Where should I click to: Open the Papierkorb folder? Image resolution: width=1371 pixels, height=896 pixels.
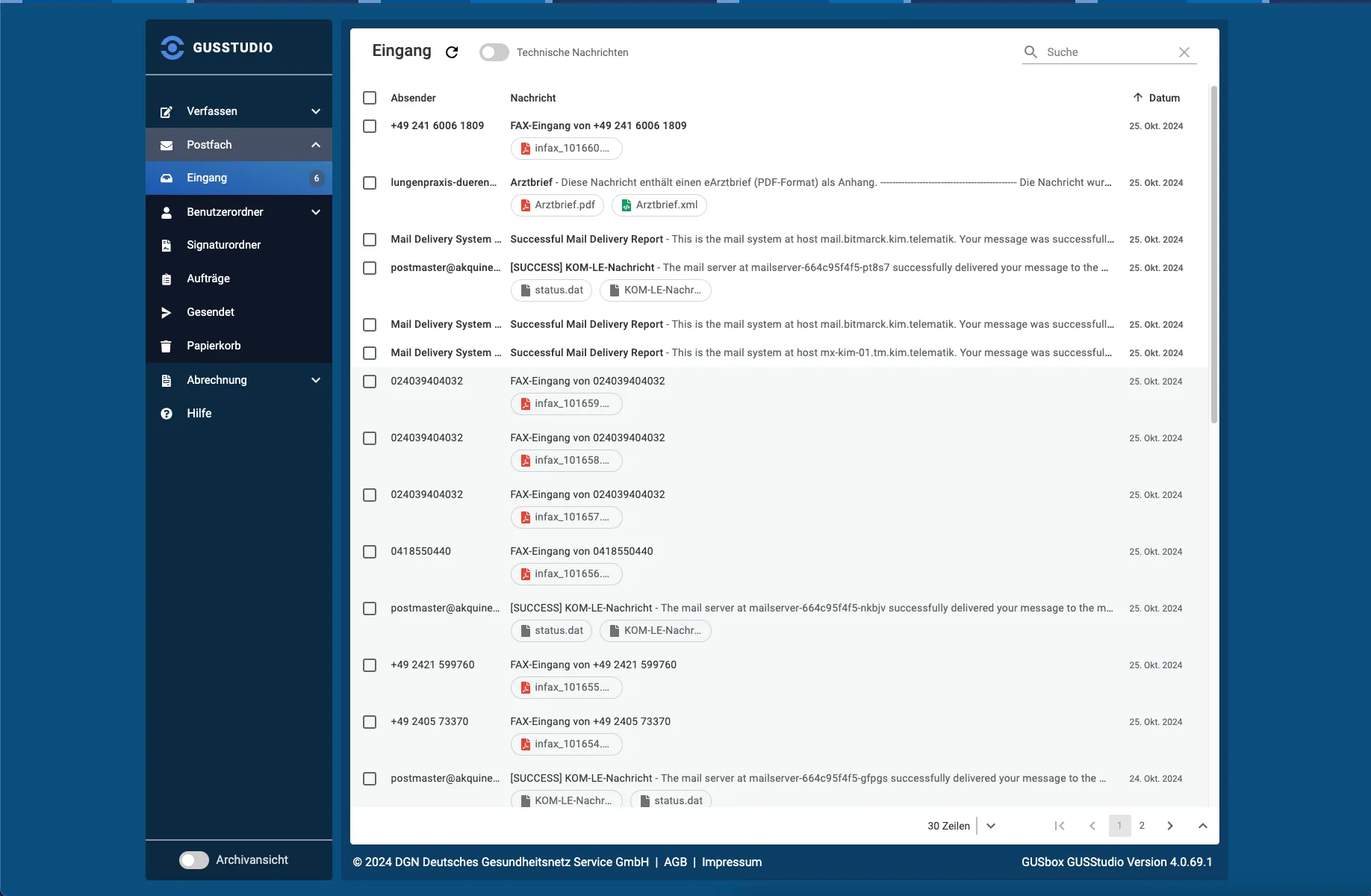214,346
